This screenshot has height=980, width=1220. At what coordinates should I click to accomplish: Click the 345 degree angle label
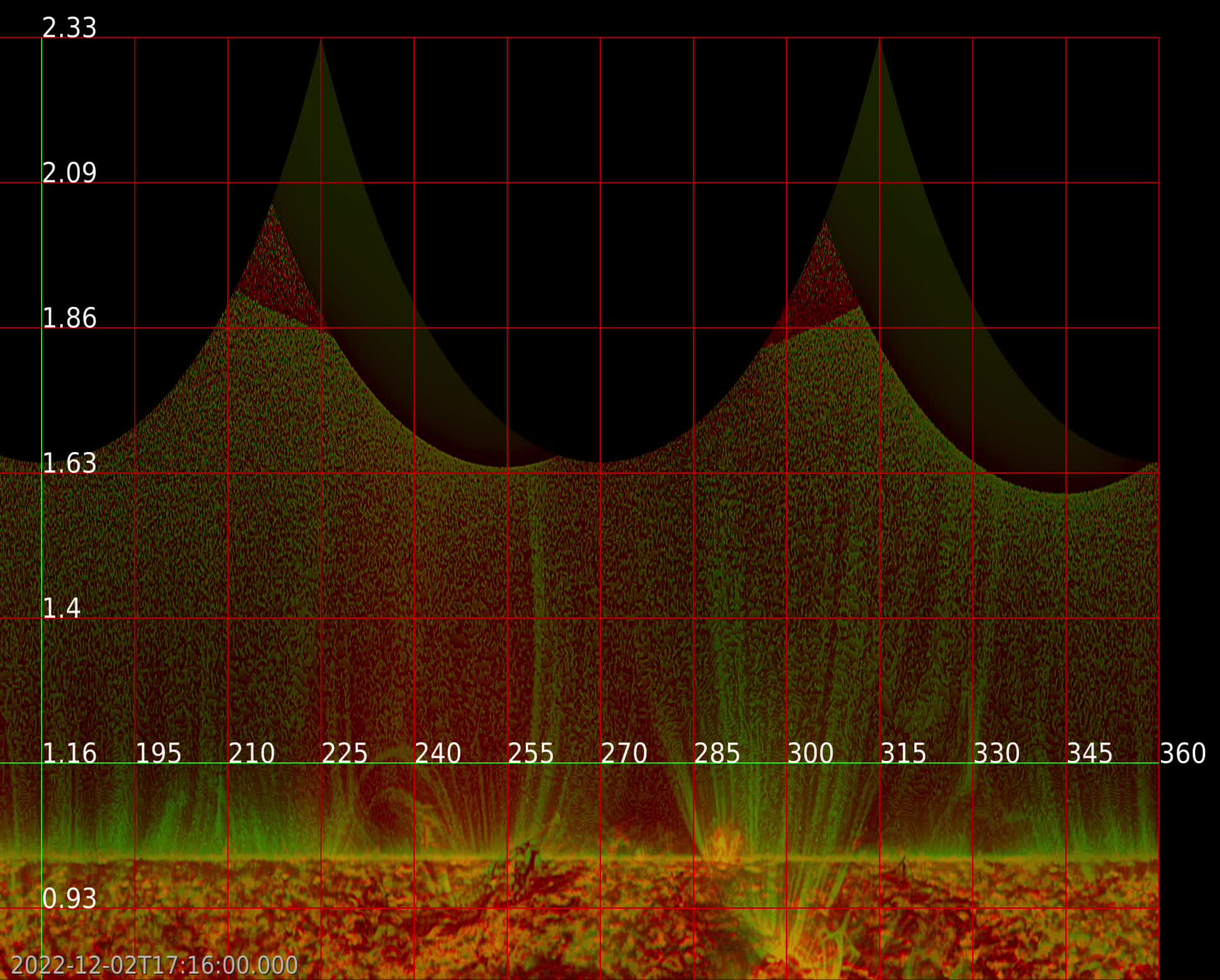pyautogui.click(x=1090, y=753)
